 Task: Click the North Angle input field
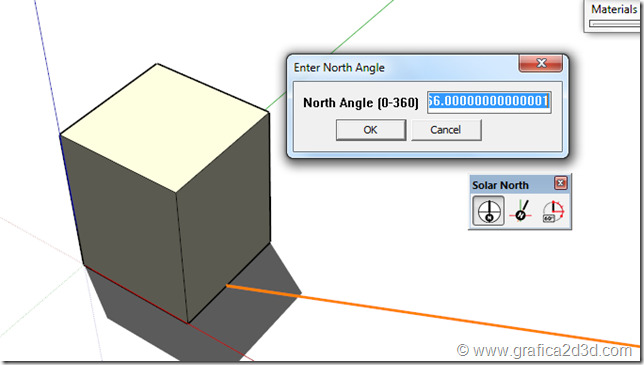click(x=489, y=102)
